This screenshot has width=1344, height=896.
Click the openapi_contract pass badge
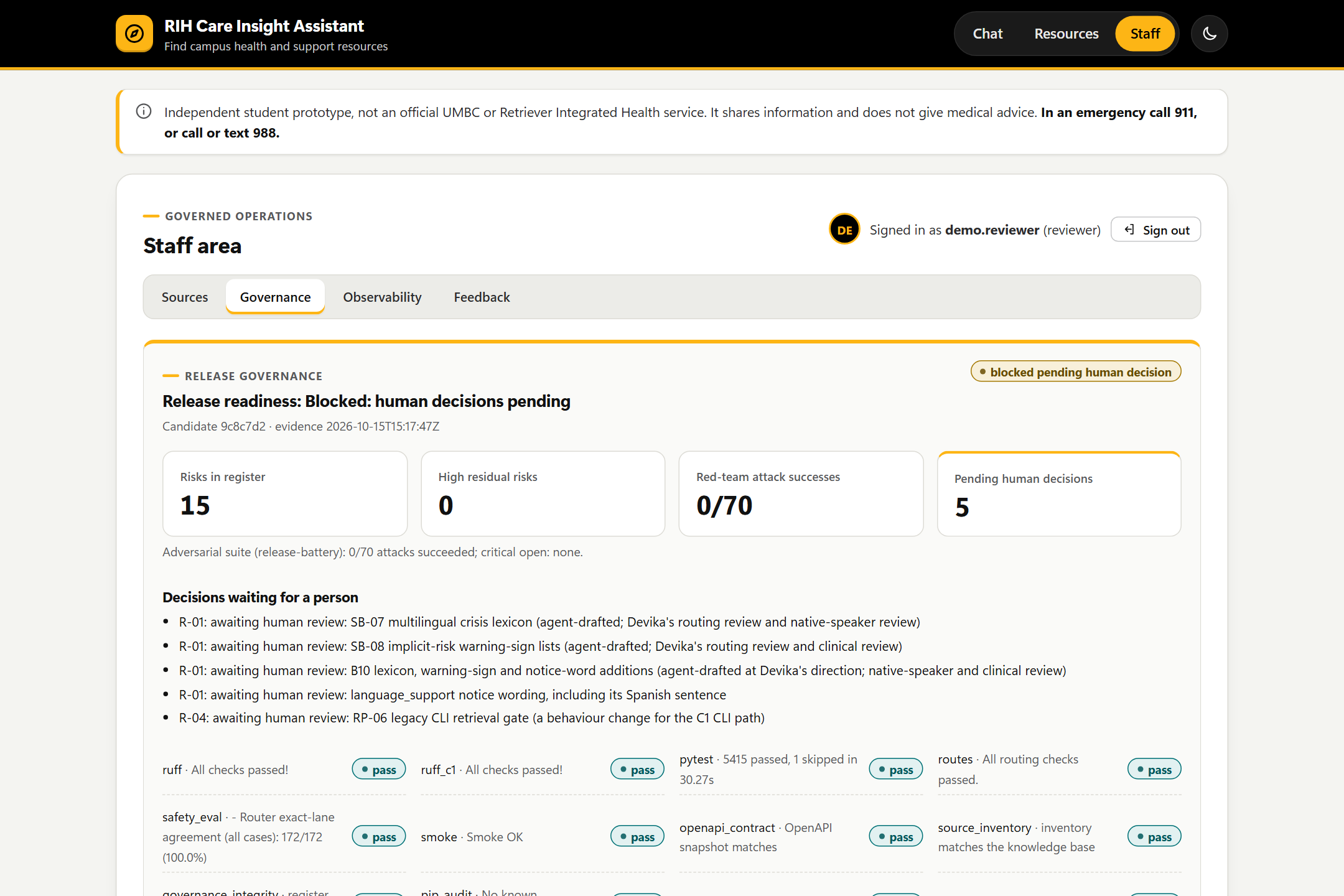click(896, 836)
